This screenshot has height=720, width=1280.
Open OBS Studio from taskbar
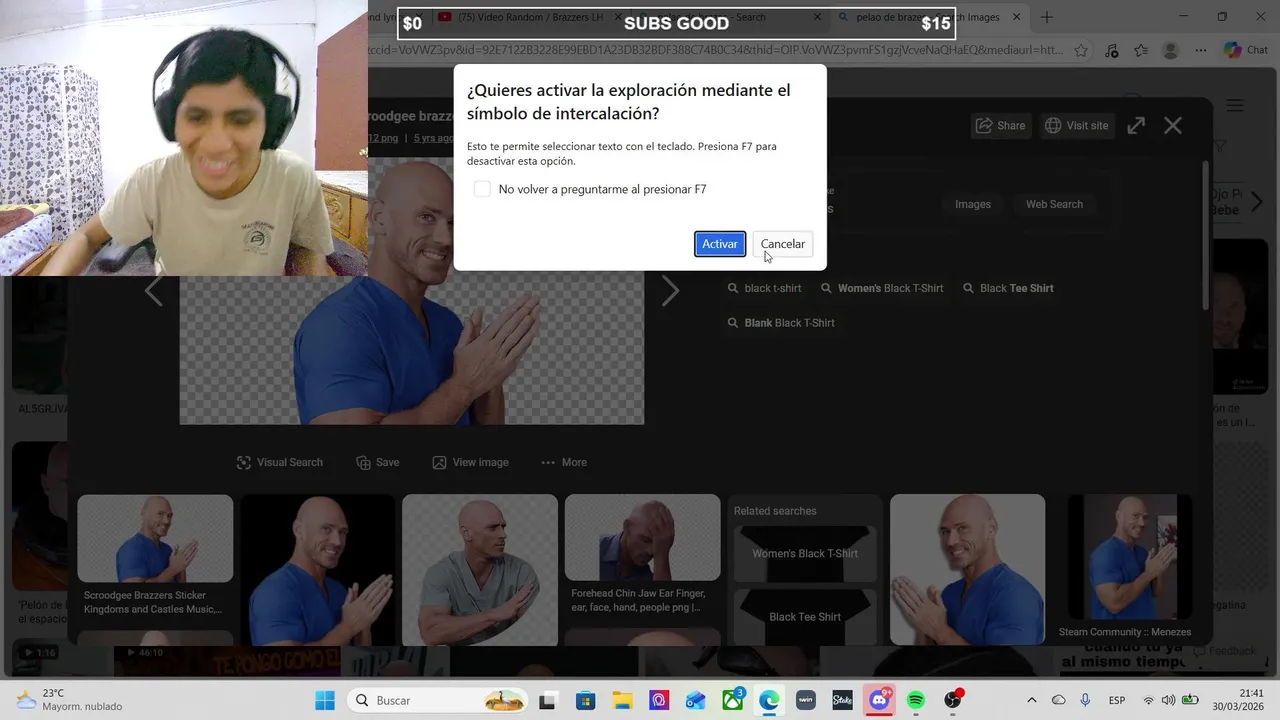pos(953,700)
